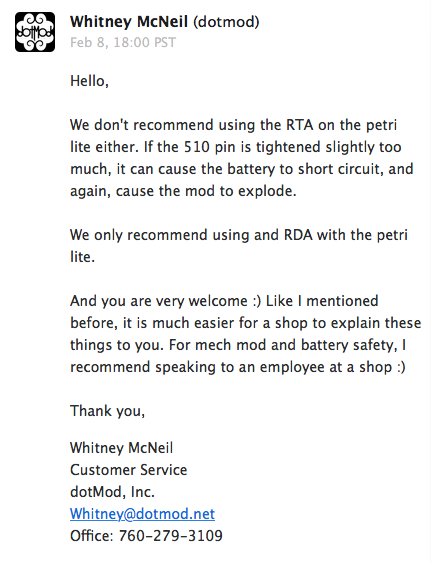Open the Whitney@dotmod.net email link
Viewport: 431px width, 565px height.
(142, 514)
